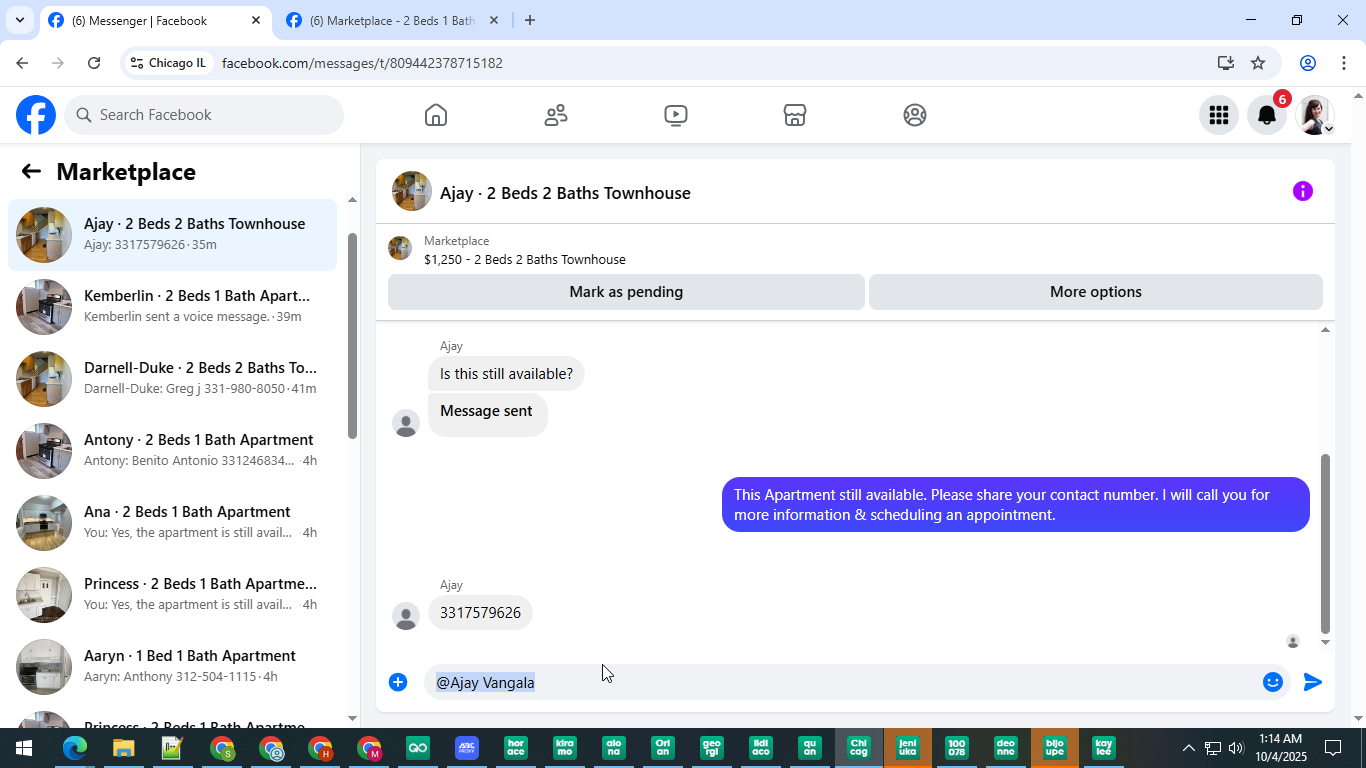
Task: Go back in browser history
Action: [x=22, y=63]
